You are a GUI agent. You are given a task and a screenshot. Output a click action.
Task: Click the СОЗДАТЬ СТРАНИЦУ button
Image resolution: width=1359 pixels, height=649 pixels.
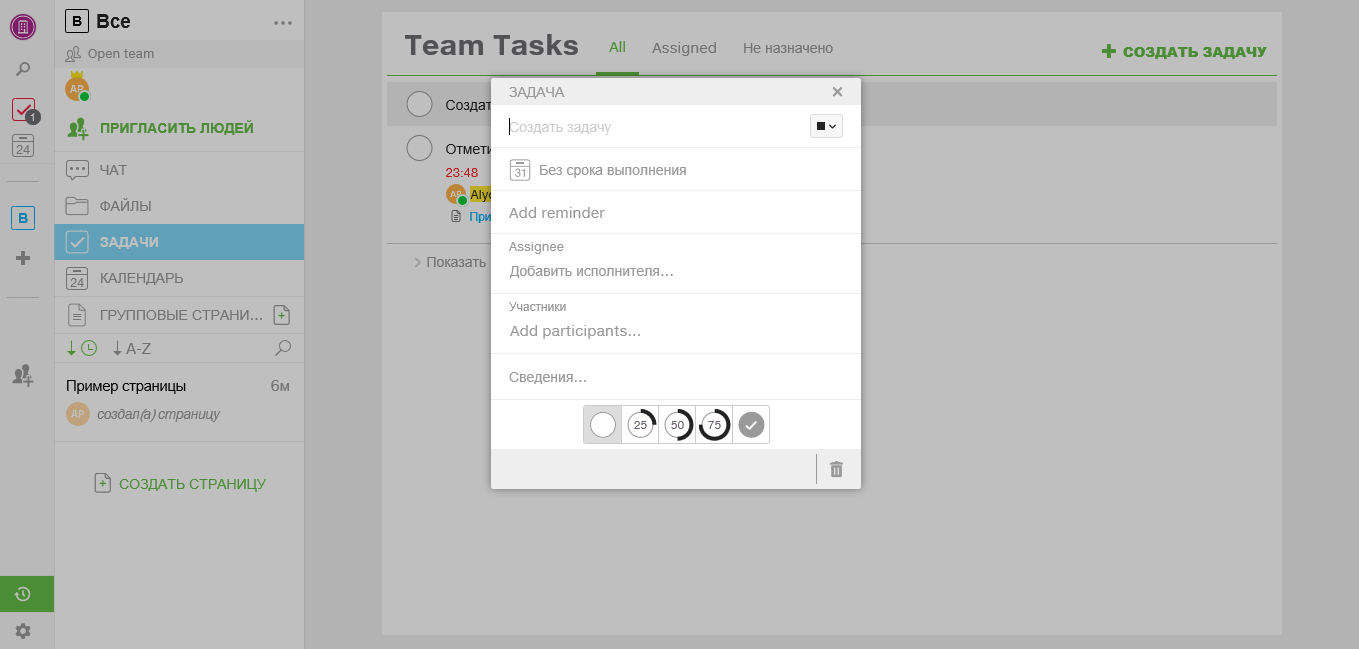[x=180, y=484]
